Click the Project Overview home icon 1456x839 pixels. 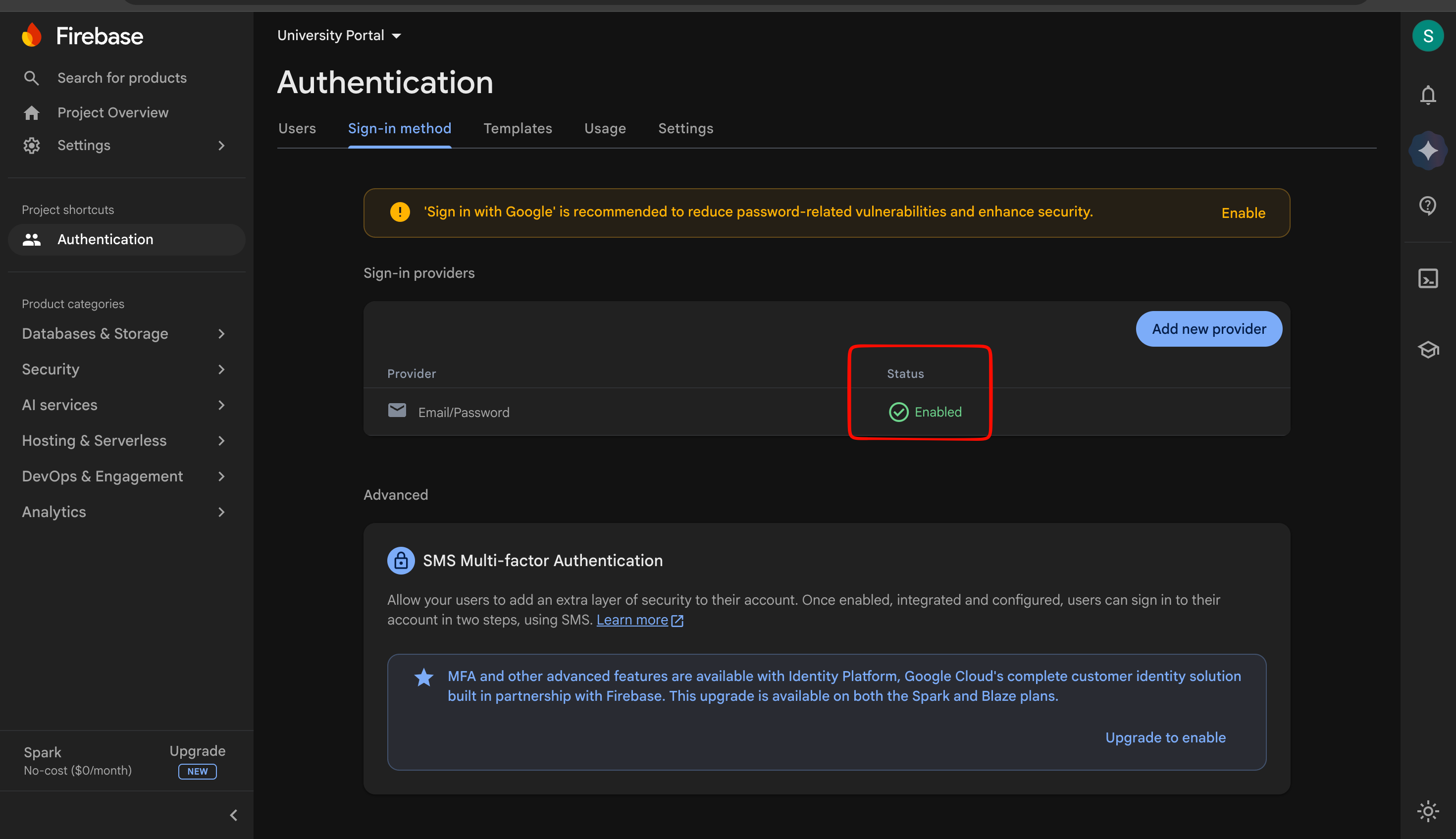32,112
